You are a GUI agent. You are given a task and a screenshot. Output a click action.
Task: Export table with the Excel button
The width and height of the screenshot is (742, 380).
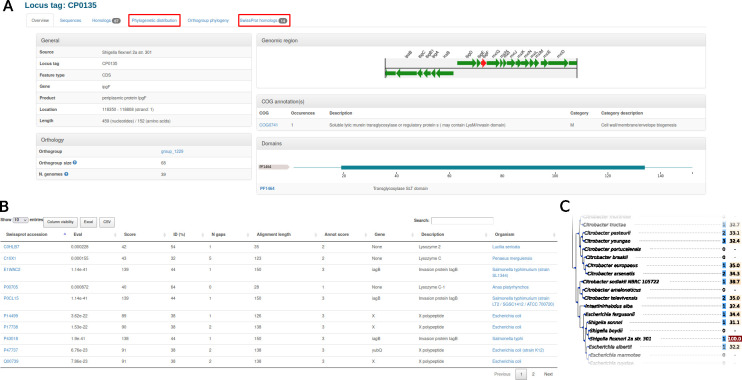pyautogui.click(x=88, y=222)
